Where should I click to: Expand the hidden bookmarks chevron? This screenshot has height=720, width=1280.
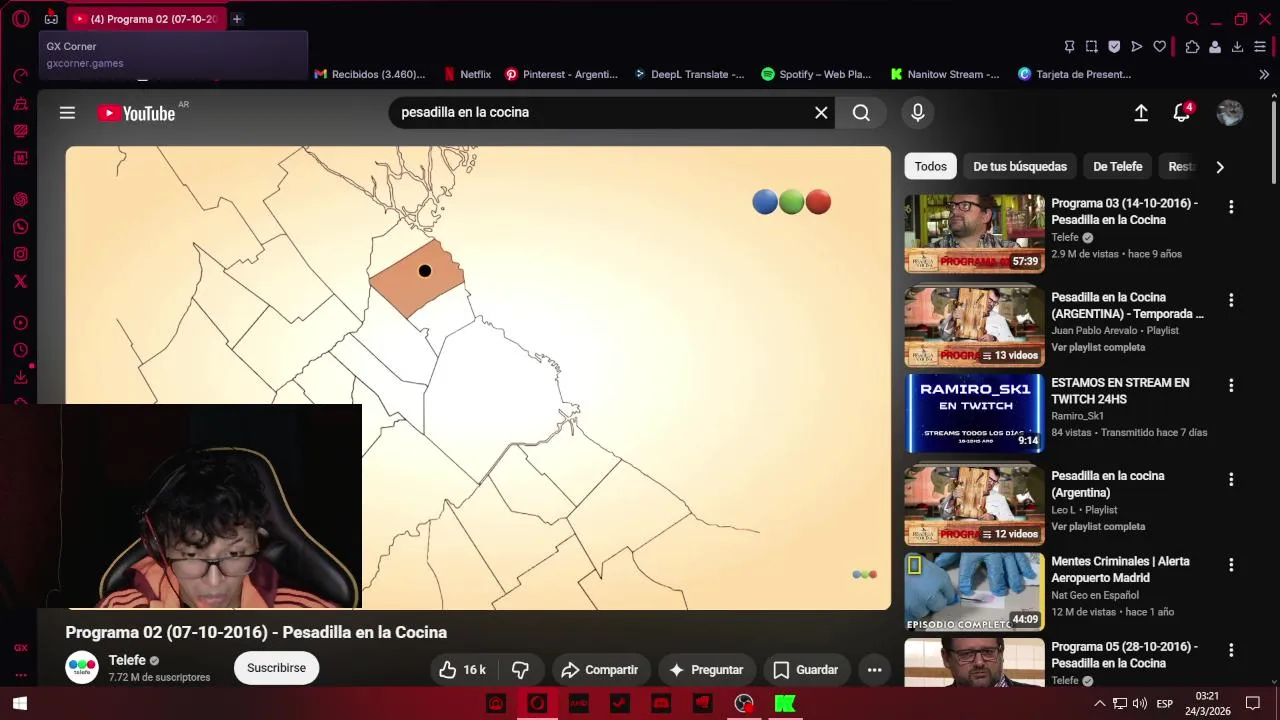click(x=1264, y=74)
